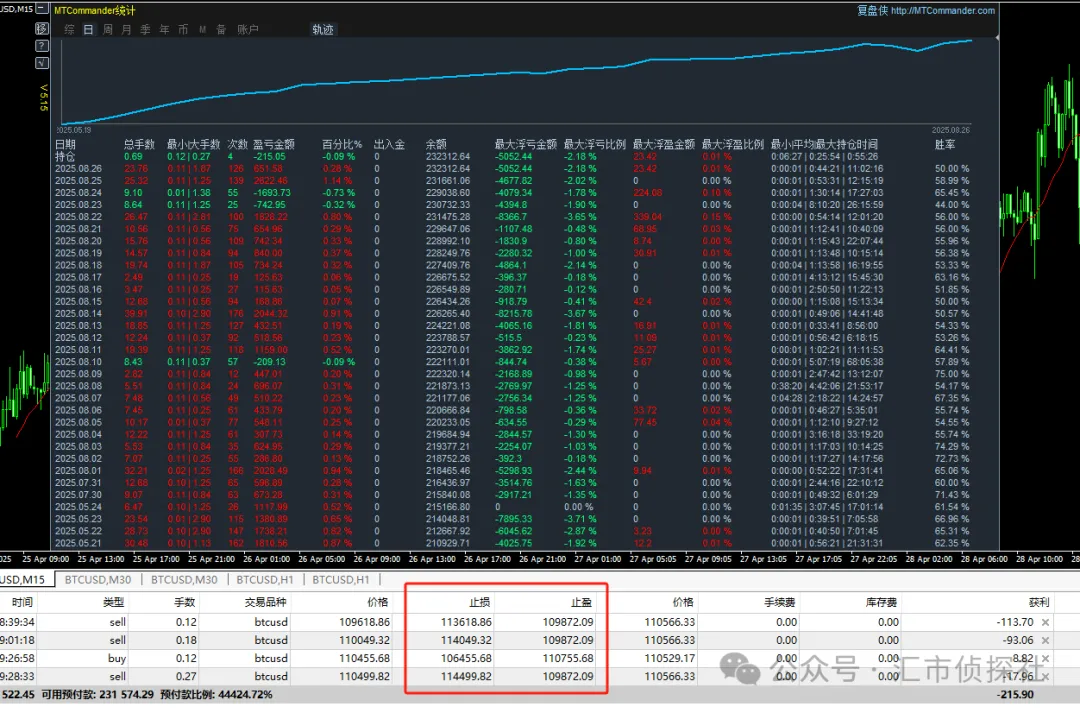Click the 移 move panel icon
The width and height of the screenshot is (1080, 713).
pos(42,28)
